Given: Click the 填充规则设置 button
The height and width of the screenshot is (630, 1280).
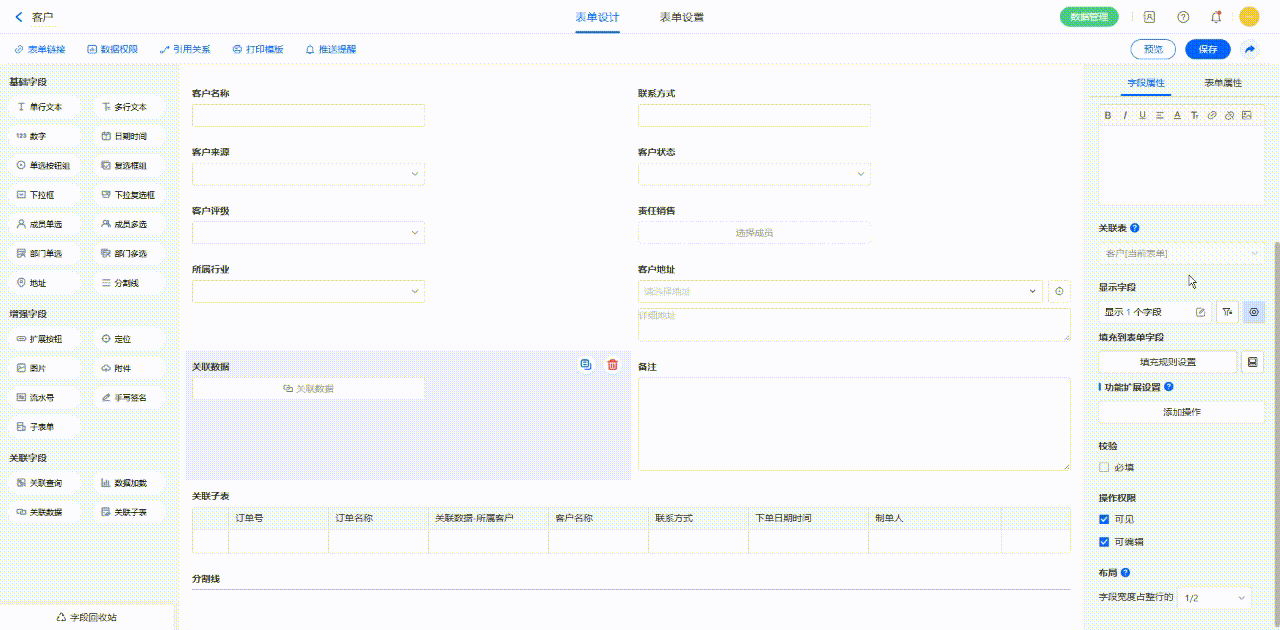Looking at the screenshot, I should click(1168, 362).
